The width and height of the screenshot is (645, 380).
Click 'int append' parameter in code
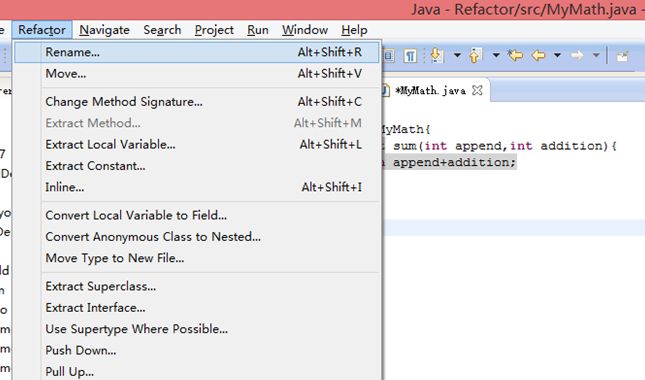(x=463, y=146)
